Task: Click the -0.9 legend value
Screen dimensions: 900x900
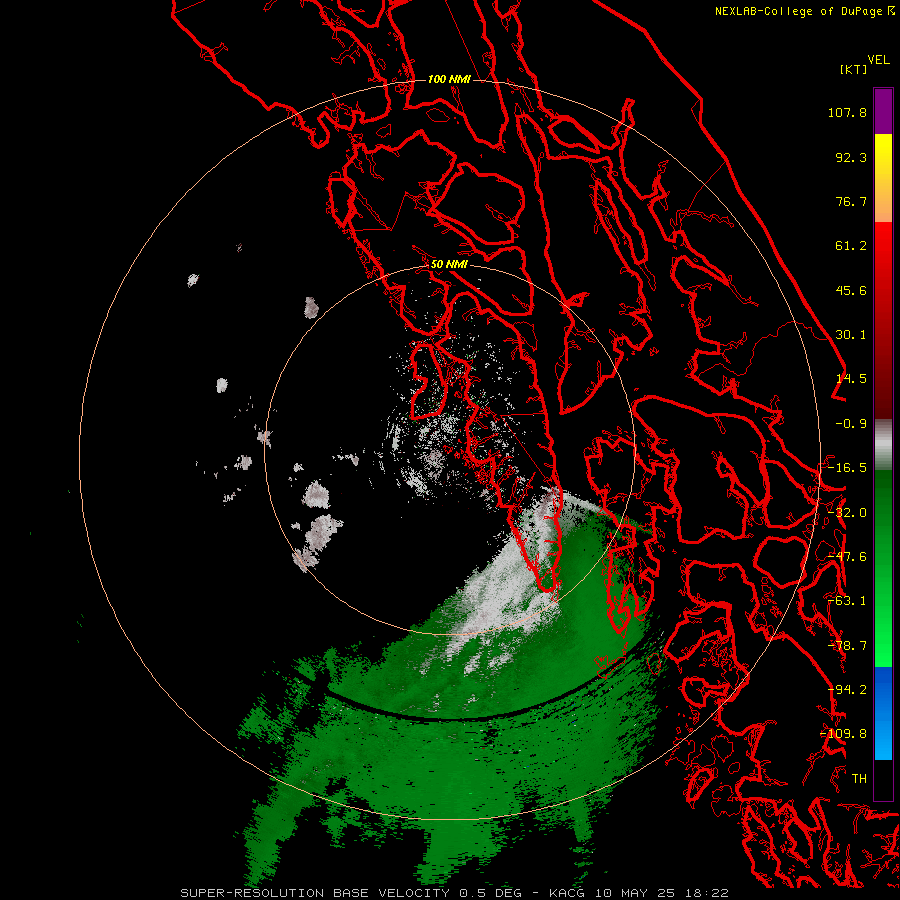Action: [x=851, y=424]
